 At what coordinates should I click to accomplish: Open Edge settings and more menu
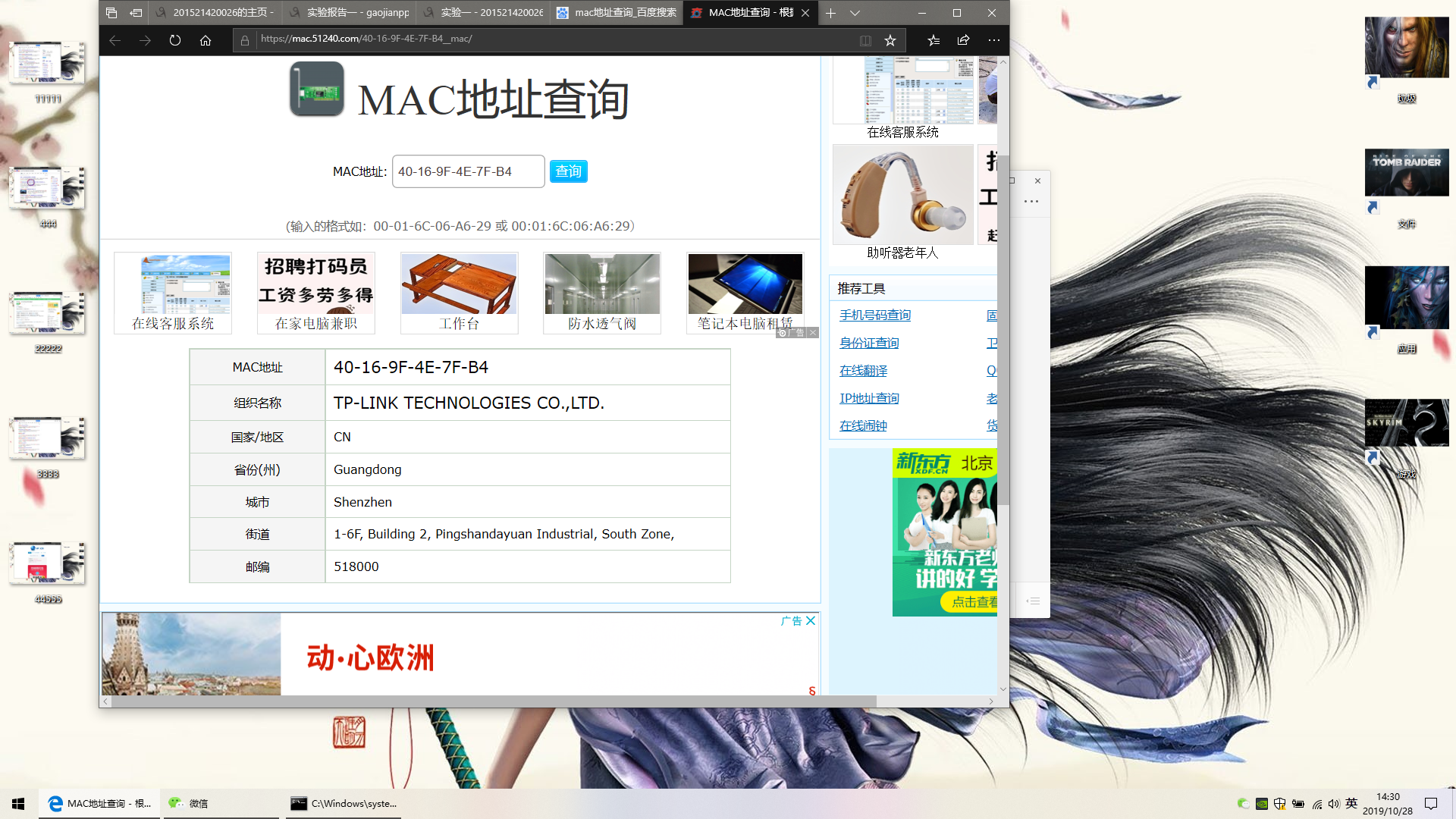[993, 40]
